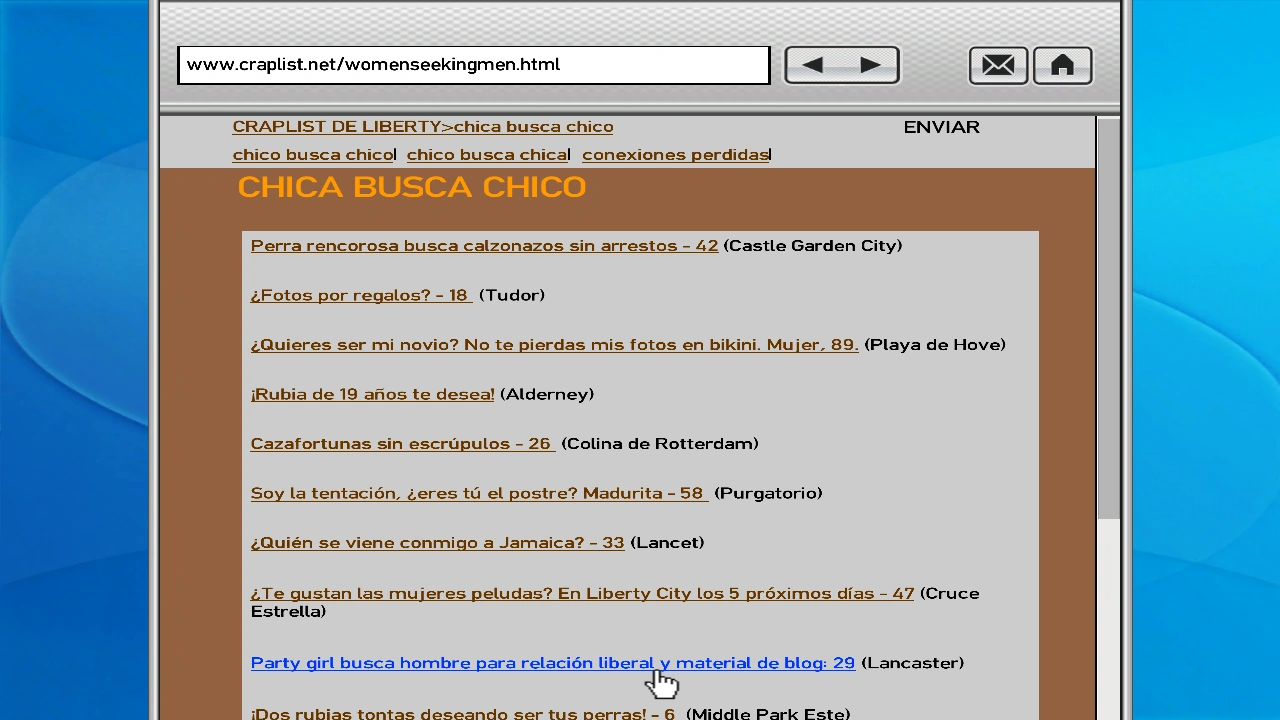
Task: Click the (Middle Park Este) location text
Action: pyautogui.click(x=768, y=714)
